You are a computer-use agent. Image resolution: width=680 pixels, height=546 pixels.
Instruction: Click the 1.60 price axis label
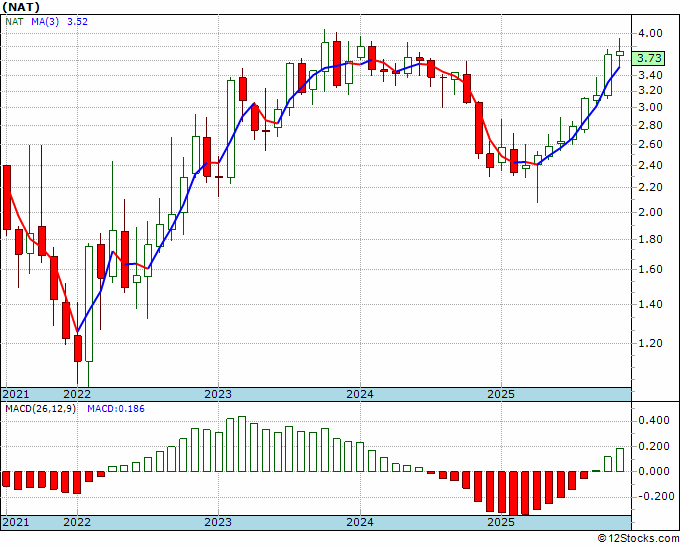pos(650,269)
